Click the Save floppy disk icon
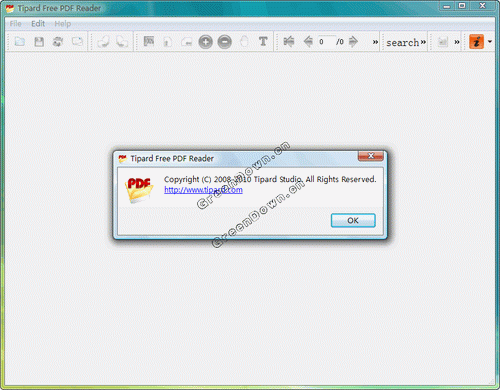 [x=39, y=42]
